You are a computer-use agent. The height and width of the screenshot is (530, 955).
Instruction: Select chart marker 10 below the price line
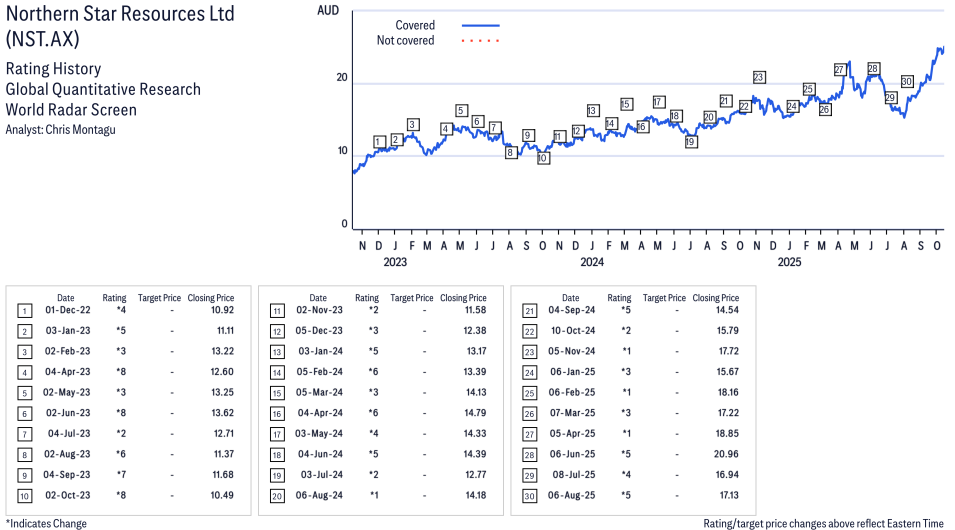[543, 158]
